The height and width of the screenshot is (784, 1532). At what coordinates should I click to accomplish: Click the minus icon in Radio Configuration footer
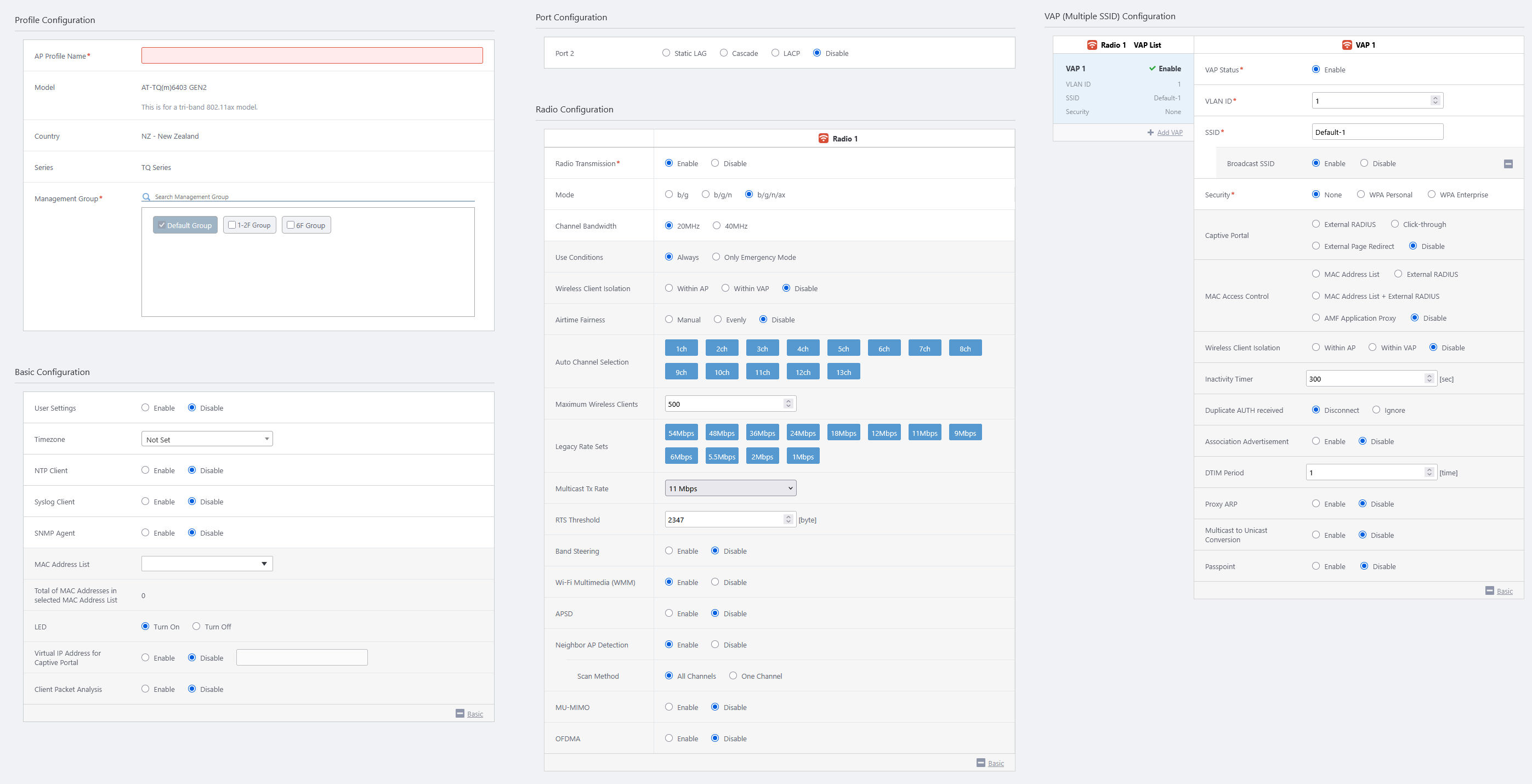[x=981, y=763]
